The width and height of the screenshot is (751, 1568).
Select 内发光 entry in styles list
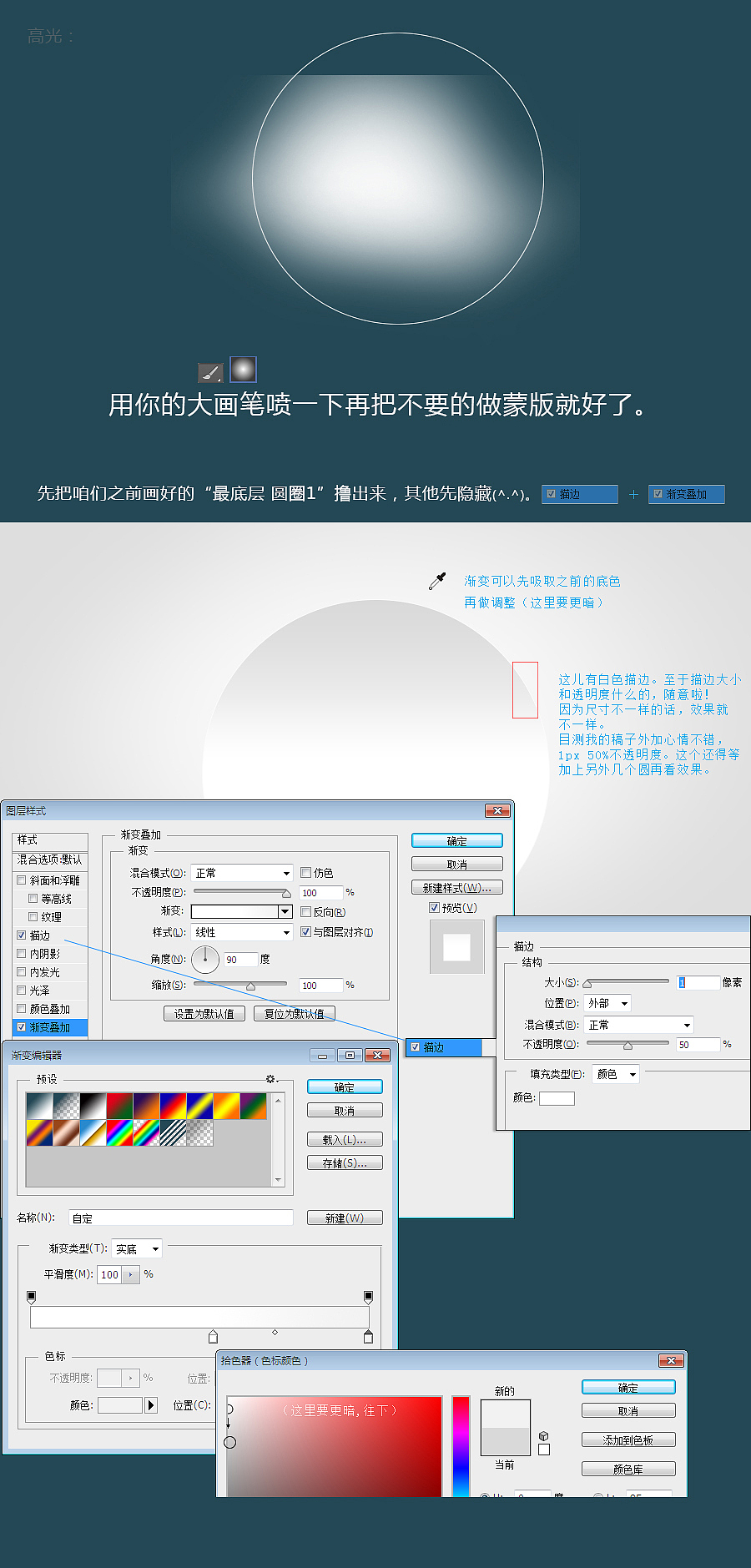pyautogui.click(x=45, y=972)
